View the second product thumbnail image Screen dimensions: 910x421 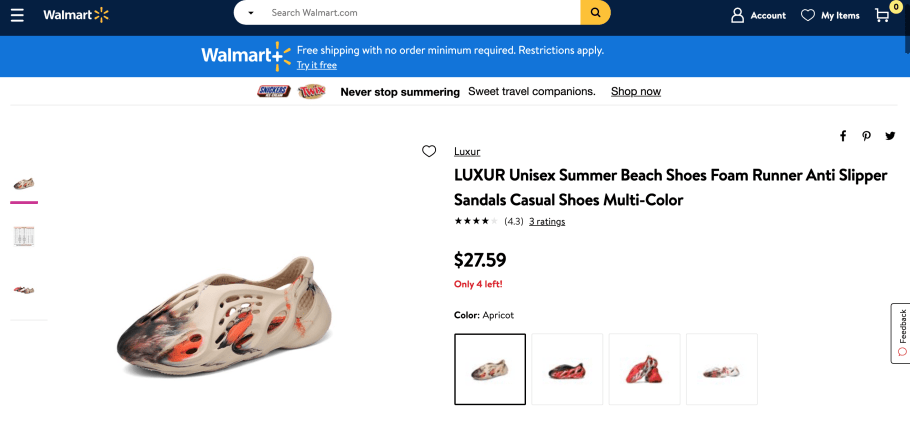click(x=24, y=236)
